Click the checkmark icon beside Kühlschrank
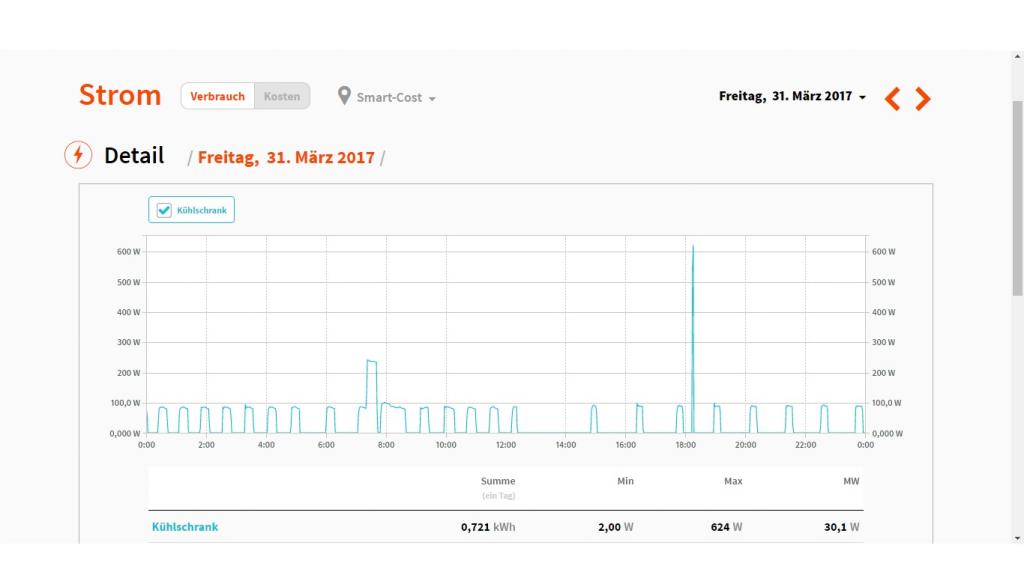 click(164, 210)
